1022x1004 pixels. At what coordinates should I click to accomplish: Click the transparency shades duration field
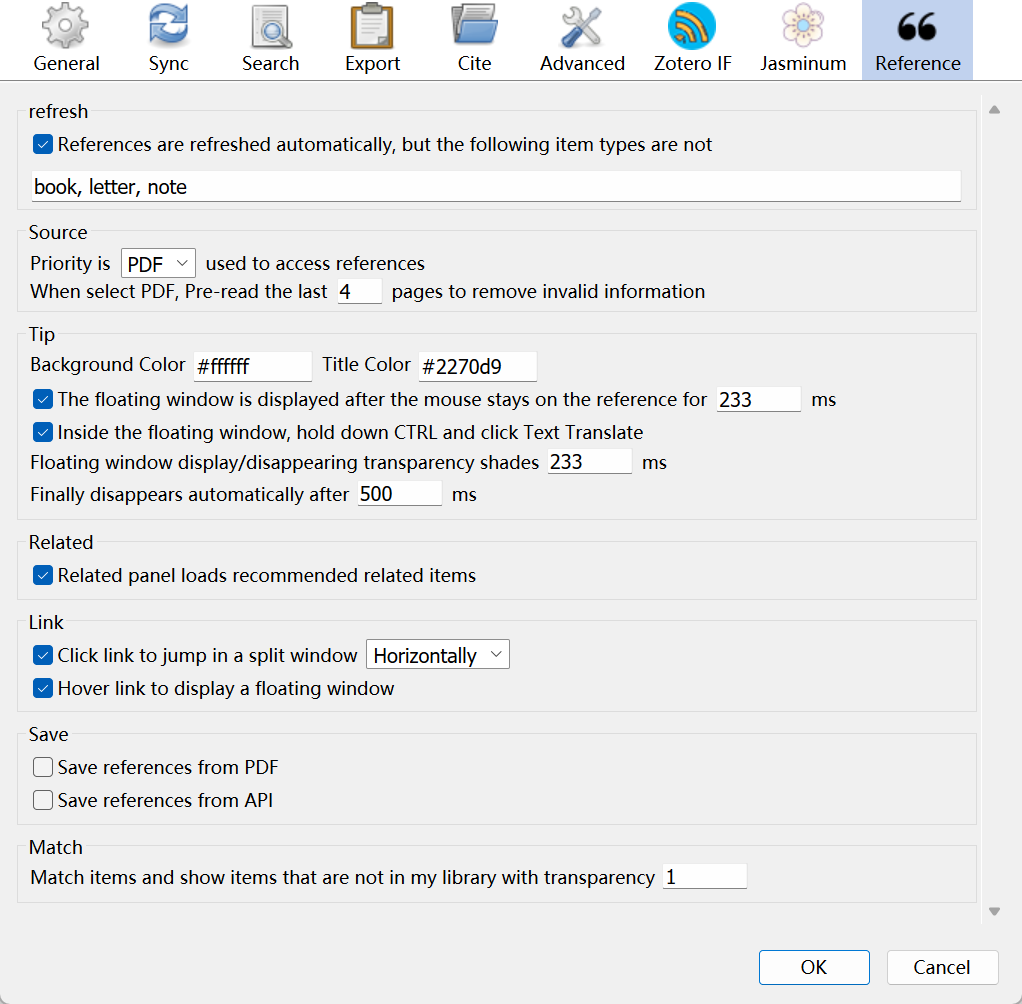click(590, 462)
